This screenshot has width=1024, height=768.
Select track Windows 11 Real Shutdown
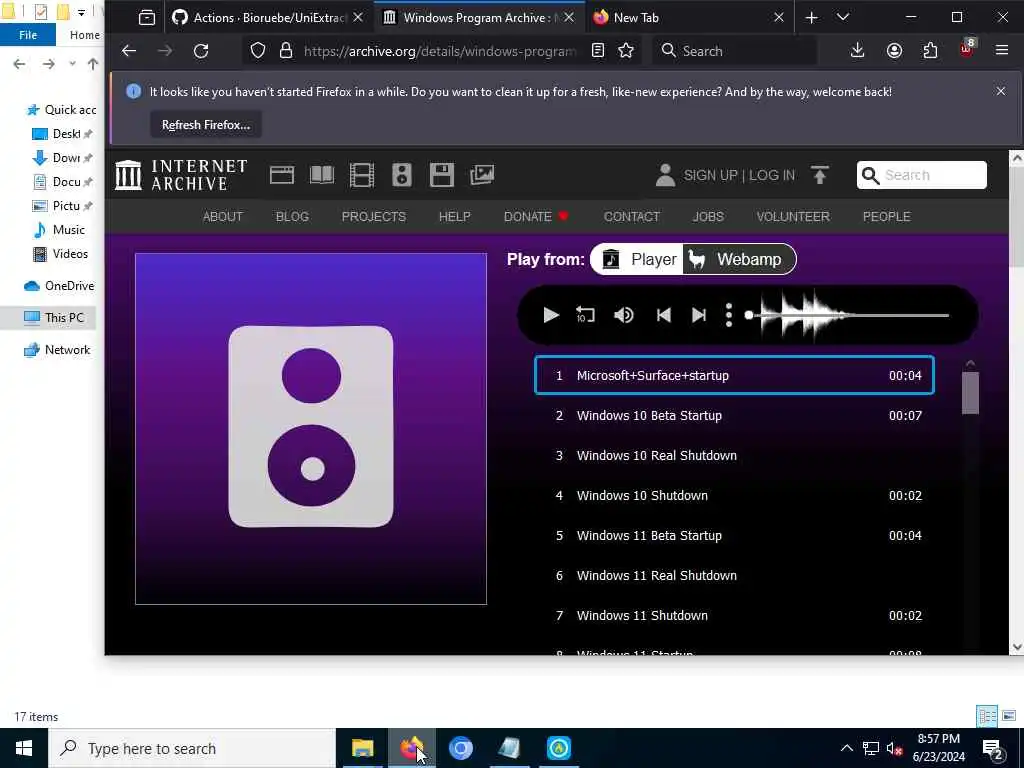click(x=734, y=575)
